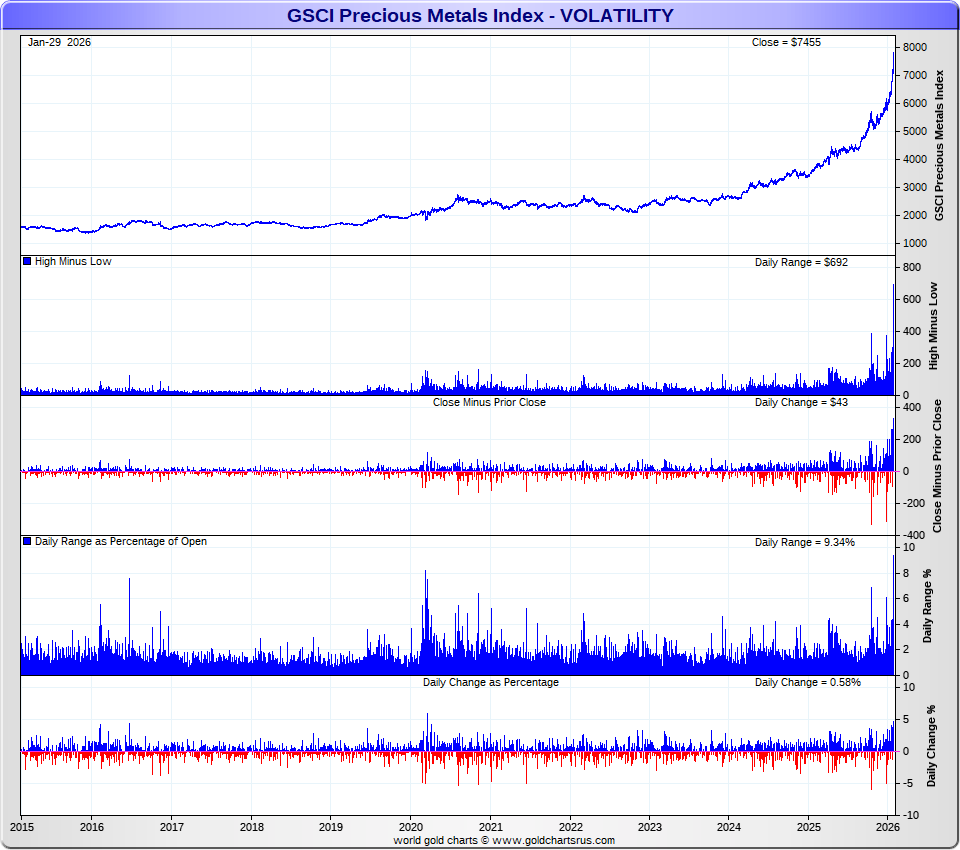Image resolution: width=960 pixels, height=850 pixels.
Task: Click the 'High Minus Low' legend label
Action: pyautogui.click(x=73, y=261)
